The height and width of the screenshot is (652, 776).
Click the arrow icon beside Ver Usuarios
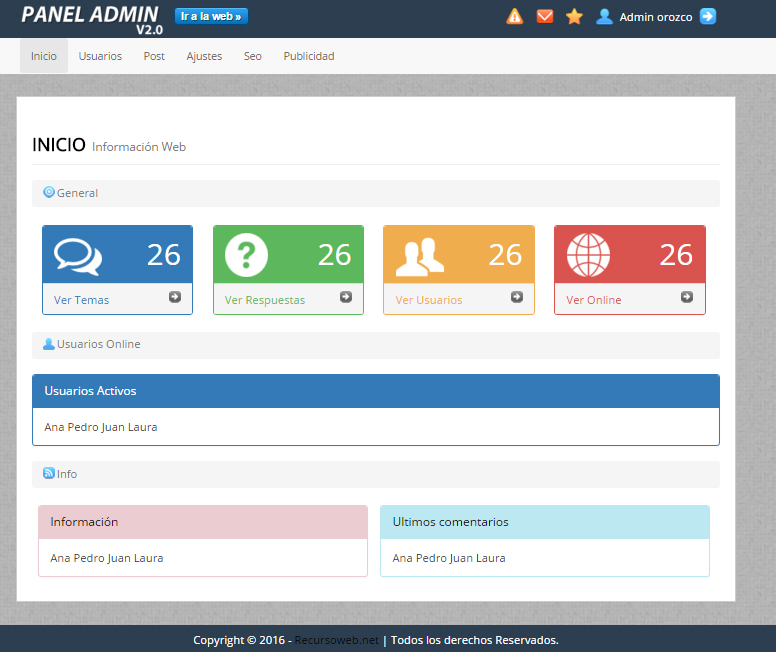tap(517, 297)
